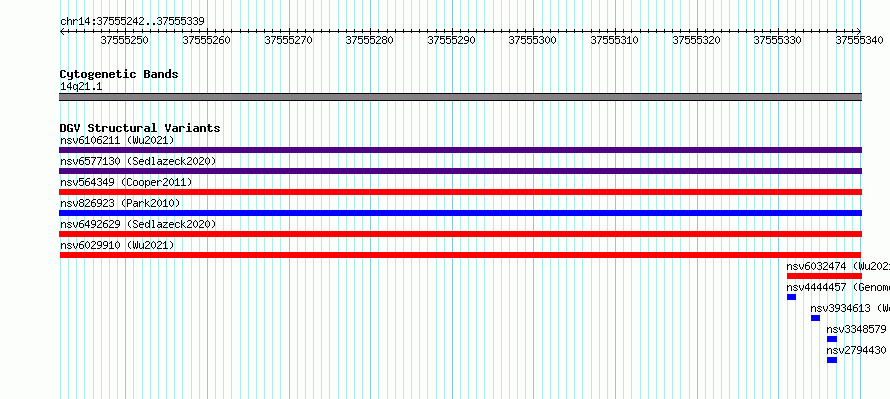Screen dimensions: 890x399
Task: Open the nsv6029910 (Wu2021) label
Action: click(117, 245)
